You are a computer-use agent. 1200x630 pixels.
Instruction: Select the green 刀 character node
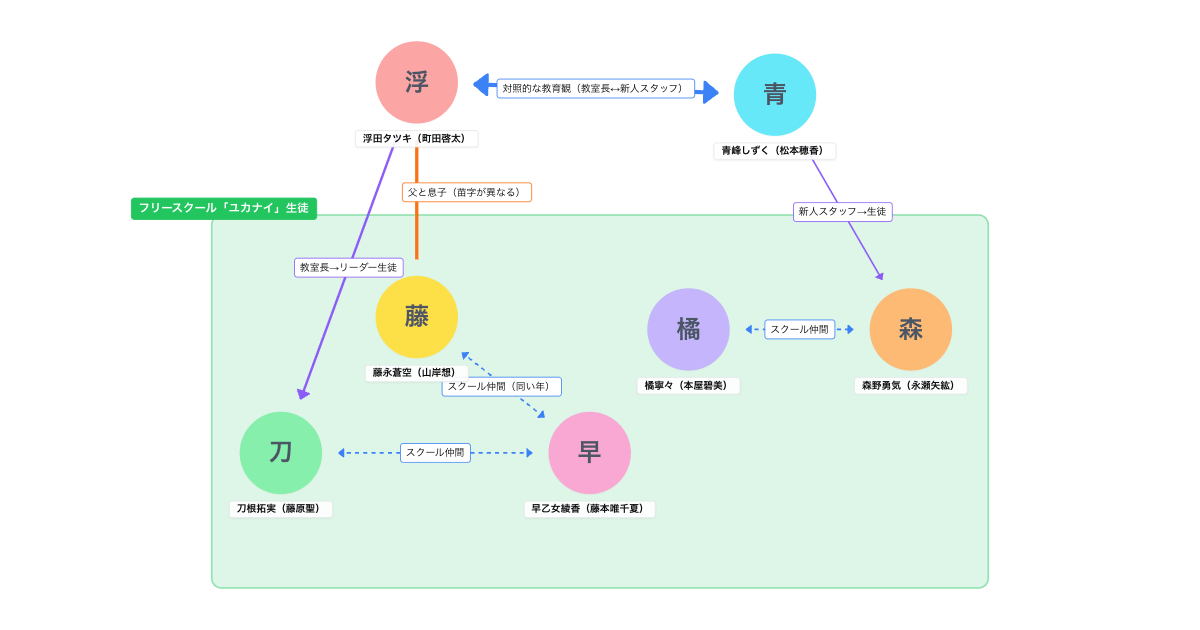click(x=281, y=452)
